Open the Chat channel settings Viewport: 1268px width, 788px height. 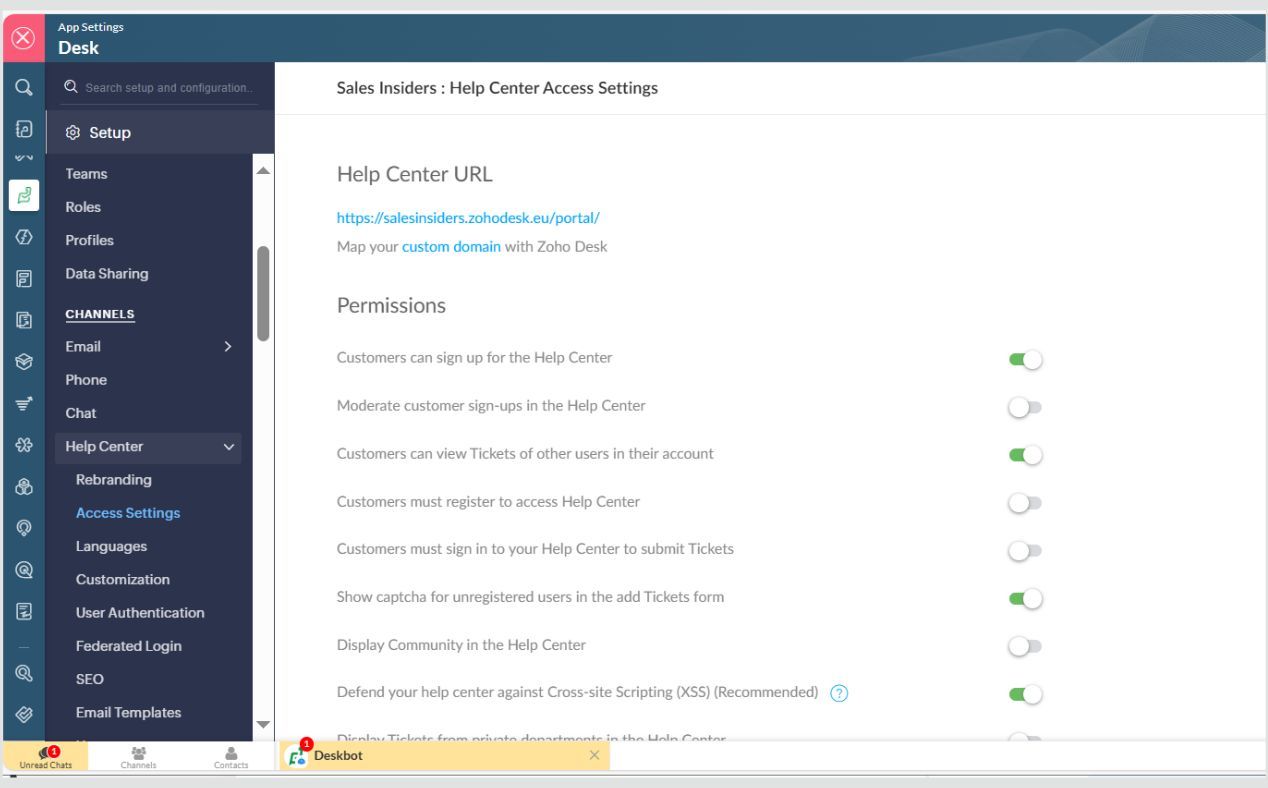click(x=81, y=413)
